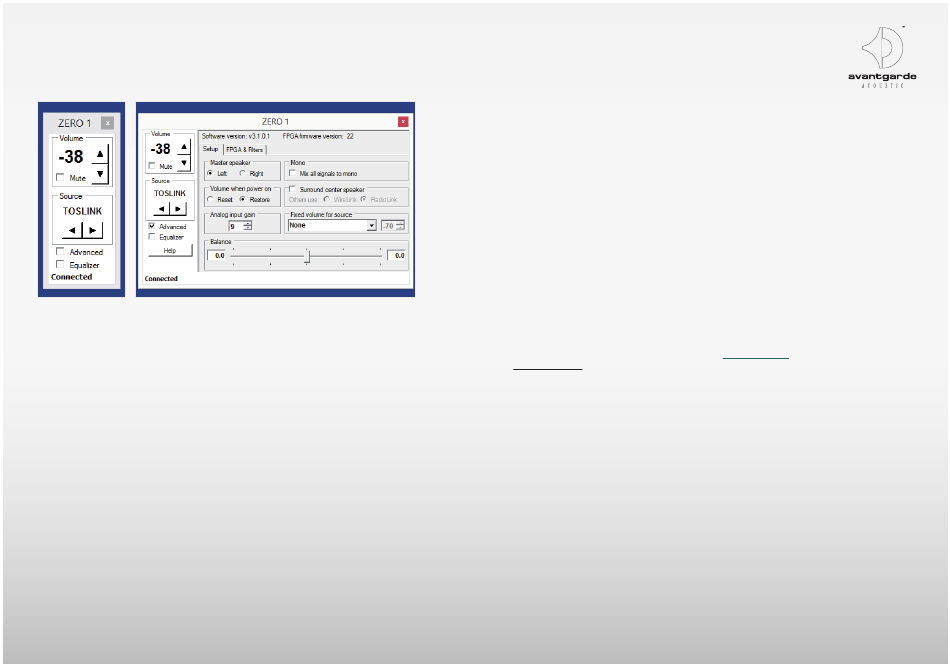Image resolution: width=950 pixels, height=667 pixels.
Task: Lower volume with down arrow in advanced window
Action: (x=183, y=163)
